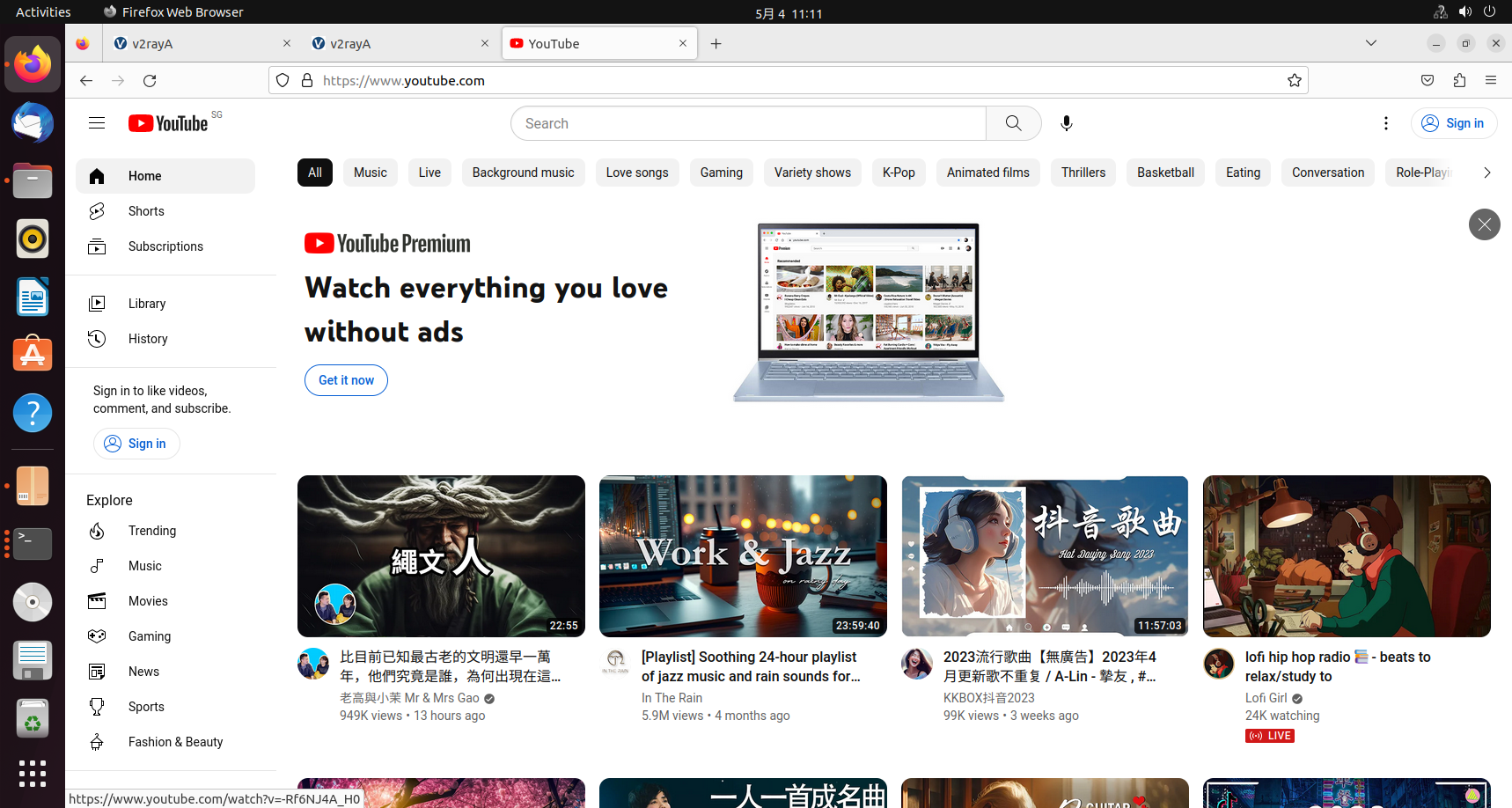Viewport: 1512px width, 808px height.
Task: Filter by Thrillers chip
Action: coord(1083,173)
